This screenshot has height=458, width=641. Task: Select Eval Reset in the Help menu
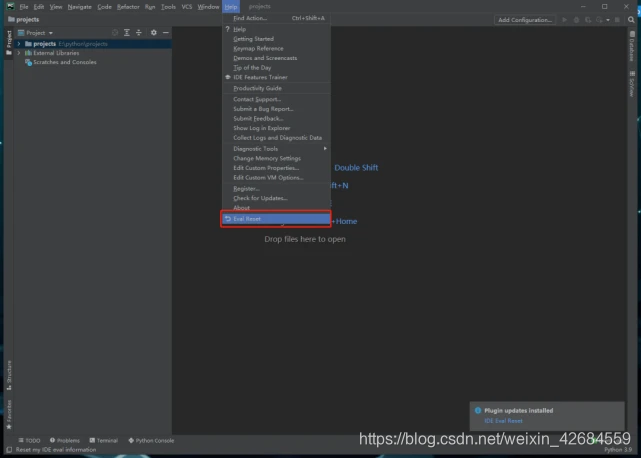pyautogui.click(x=276, y=219)
